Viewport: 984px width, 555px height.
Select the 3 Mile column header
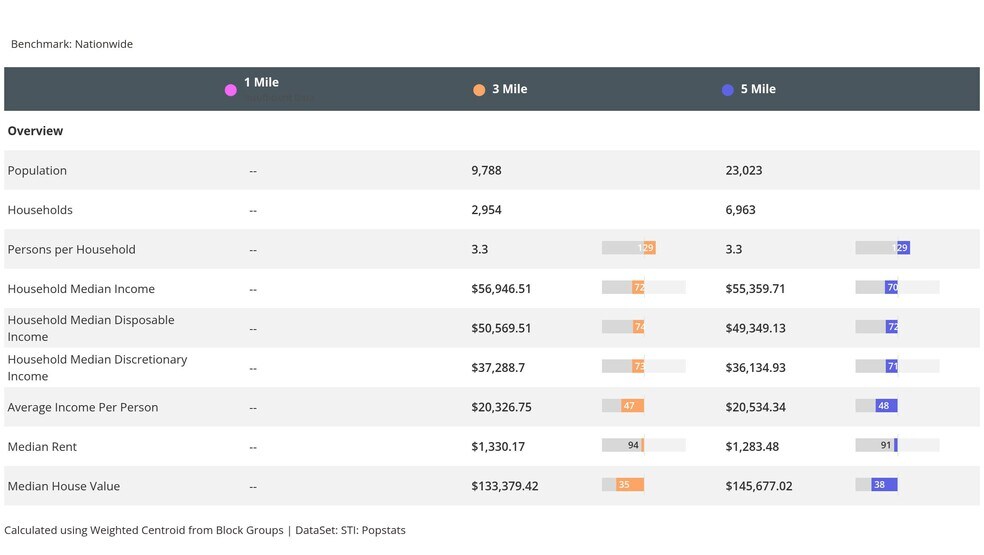pos(509,89)
